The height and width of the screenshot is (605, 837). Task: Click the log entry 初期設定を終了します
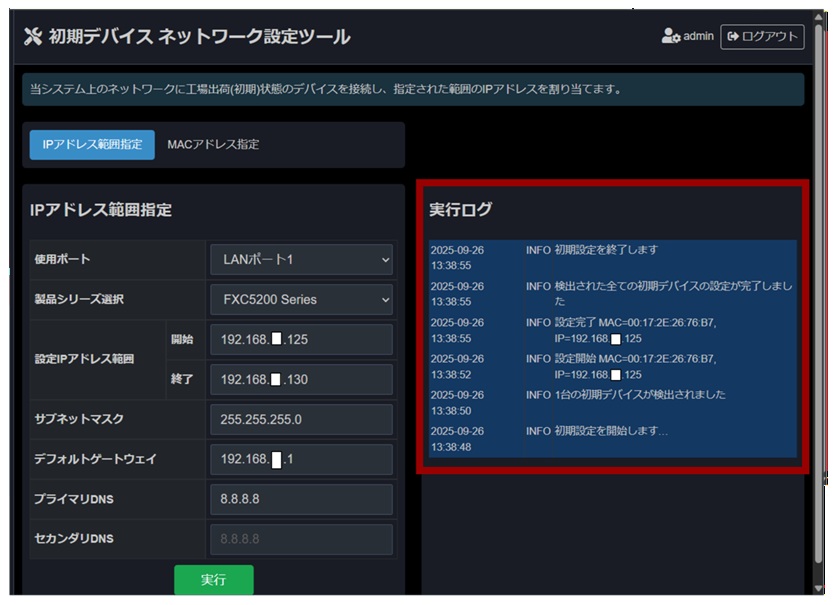click(x=606, y=250)
